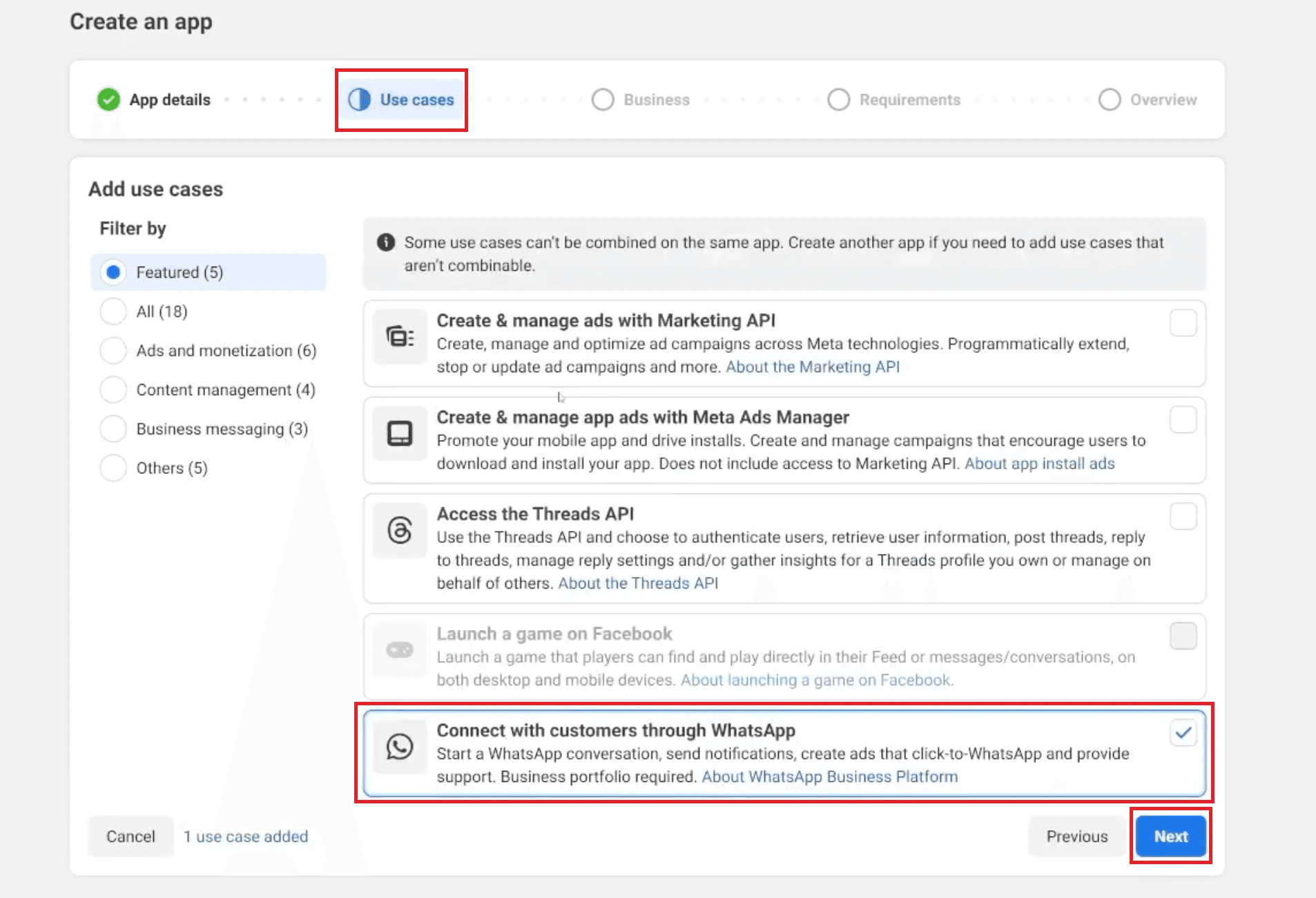Click the 'Launch a game on Facebook' title
Image resolution: width=1316 pixels, height=898 pixels.
tap(554, 633)
